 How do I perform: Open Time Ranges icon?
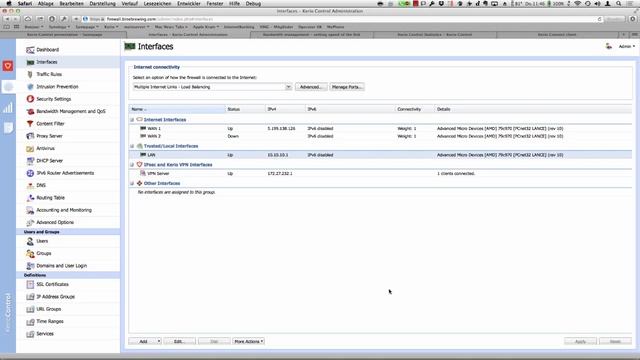(x=30, y=322)
